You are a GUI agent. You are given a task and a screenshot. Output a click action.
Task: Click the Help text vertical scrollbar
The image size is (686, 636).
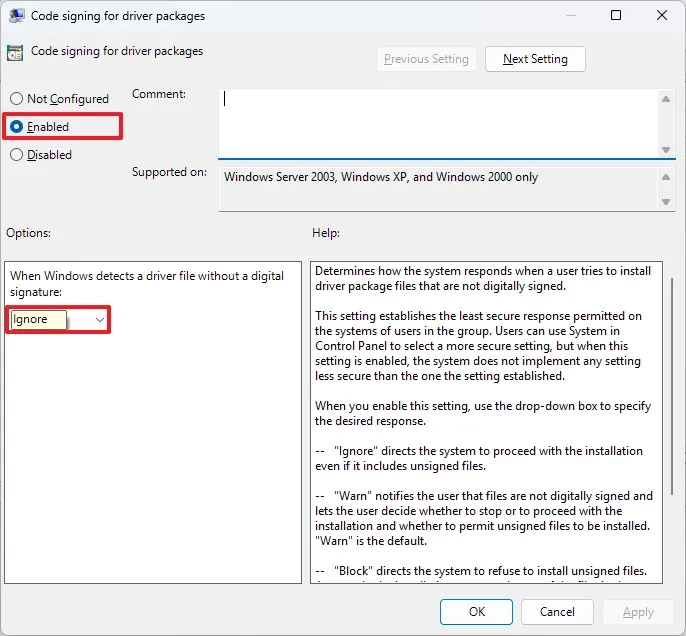click(x=672, y=386)
